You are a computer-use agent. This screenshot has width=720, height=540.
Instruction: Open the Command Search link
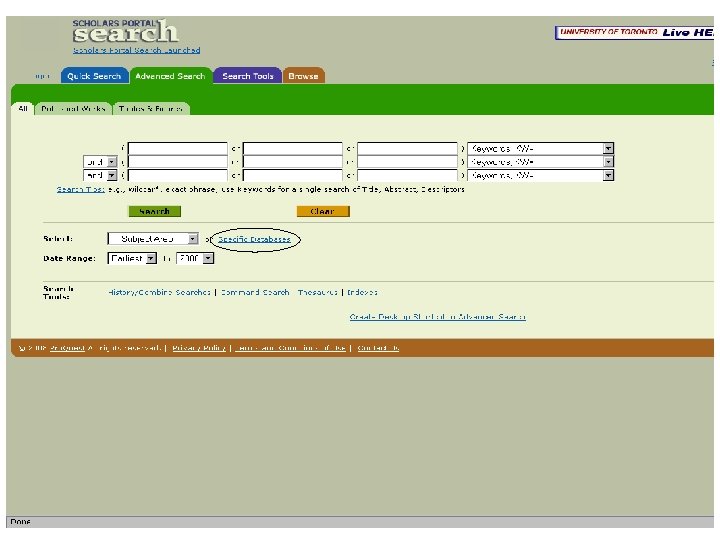pos(255,292)
